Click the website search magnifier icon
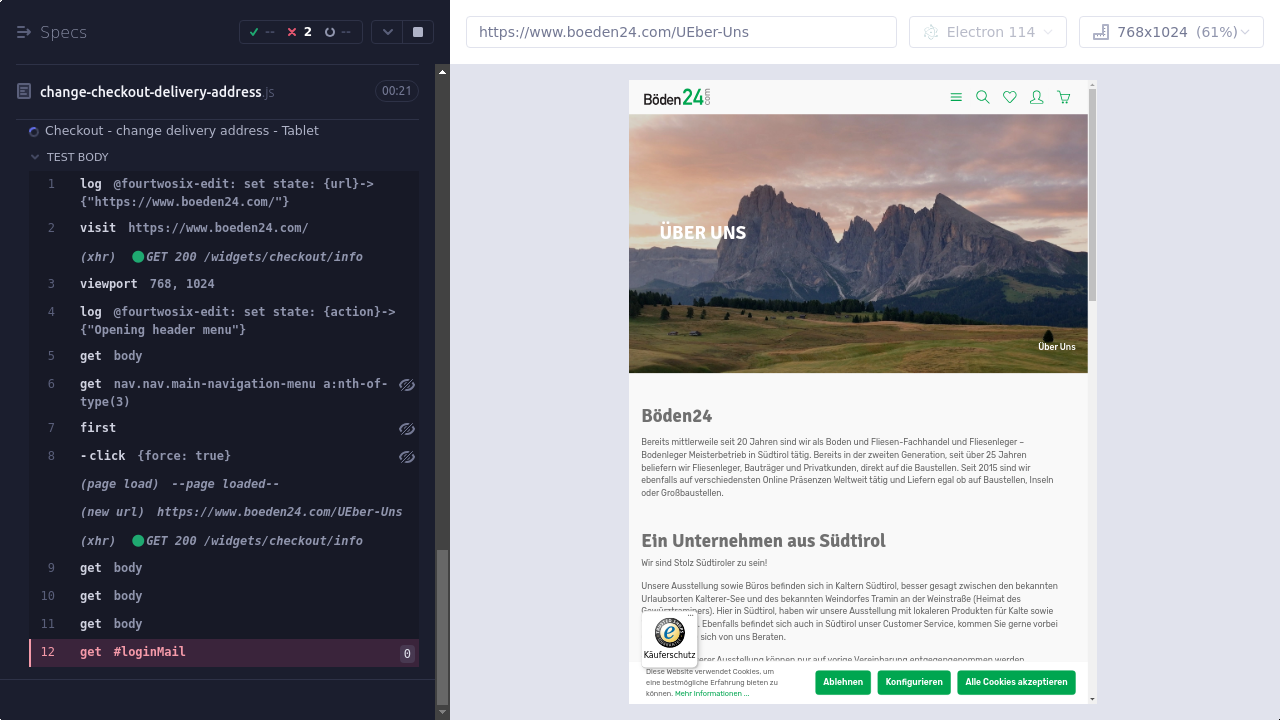Image resolution: width=1280 pixels, height=720 pixels. 982,97
